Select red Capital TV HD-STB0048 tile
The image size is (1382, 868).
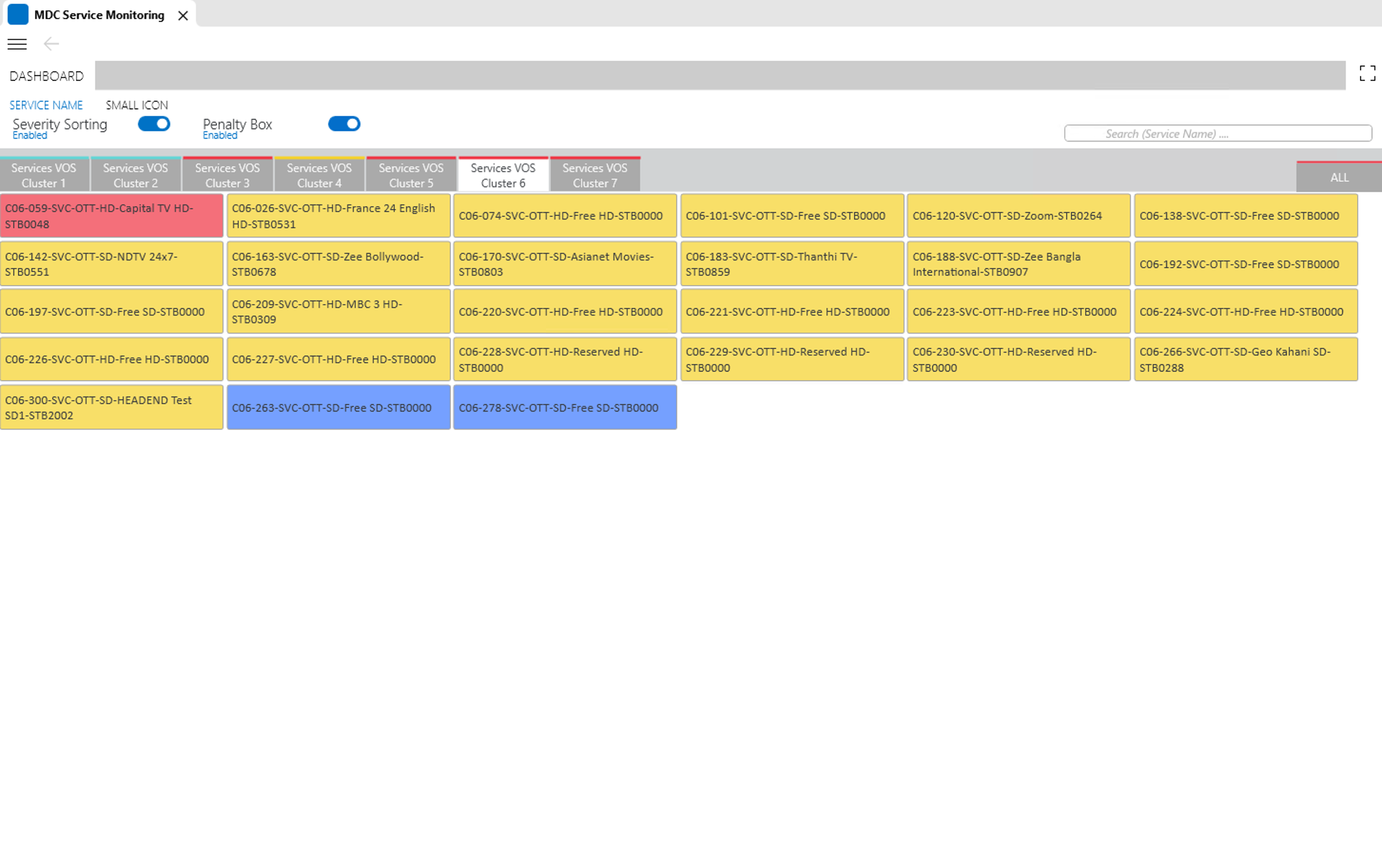[x=111, y=216]
